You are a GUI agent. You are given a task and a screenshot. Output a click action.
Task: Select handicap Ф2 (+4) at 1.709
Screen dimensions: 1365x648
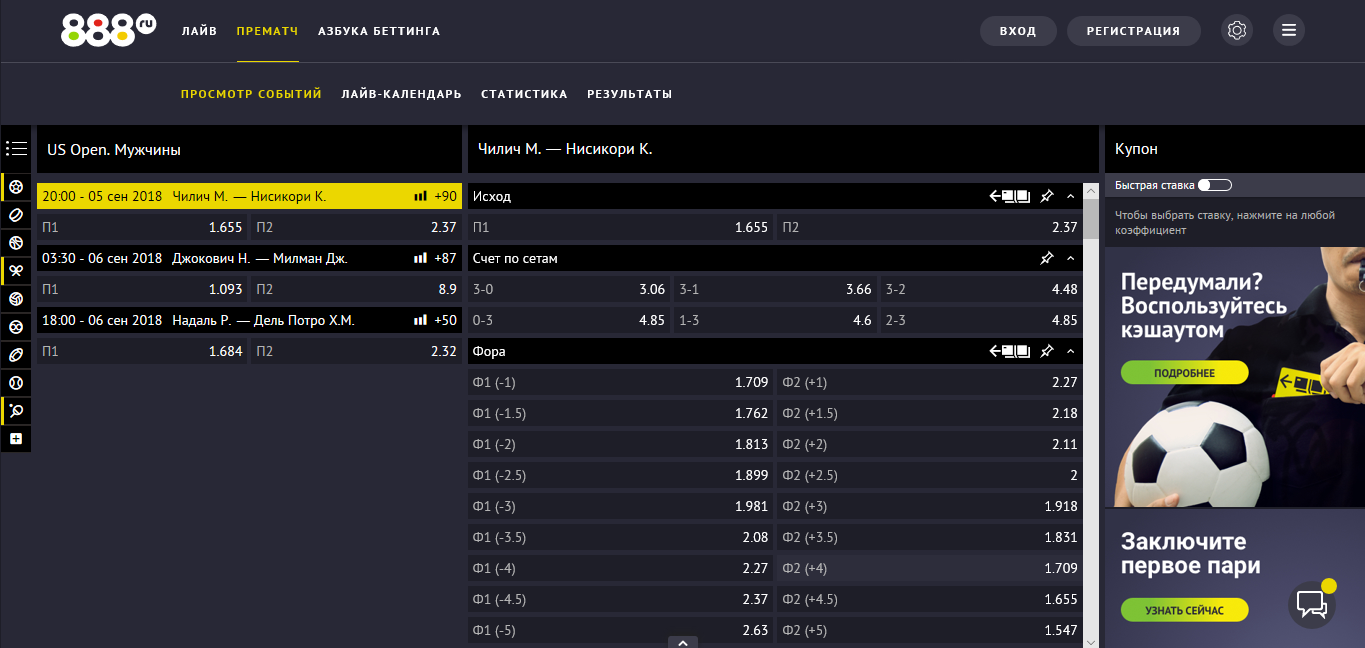(930, 568)
